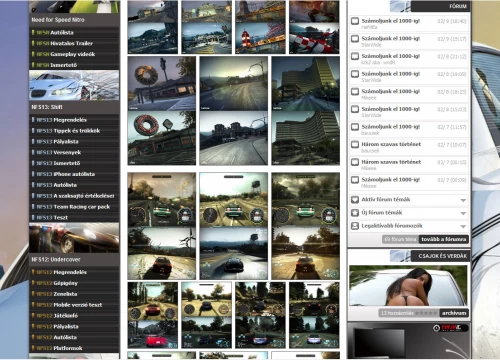The image size is (500, 360).
Task: Click speech bubble icon for 02/8 15:03 post
Action: tap(355, 109)
